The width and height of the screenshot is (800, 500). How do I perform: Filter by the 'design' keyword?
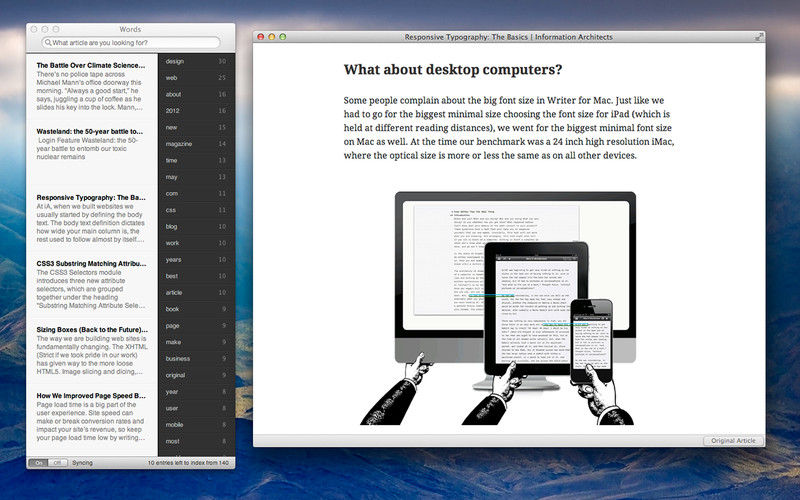(196, 61)
